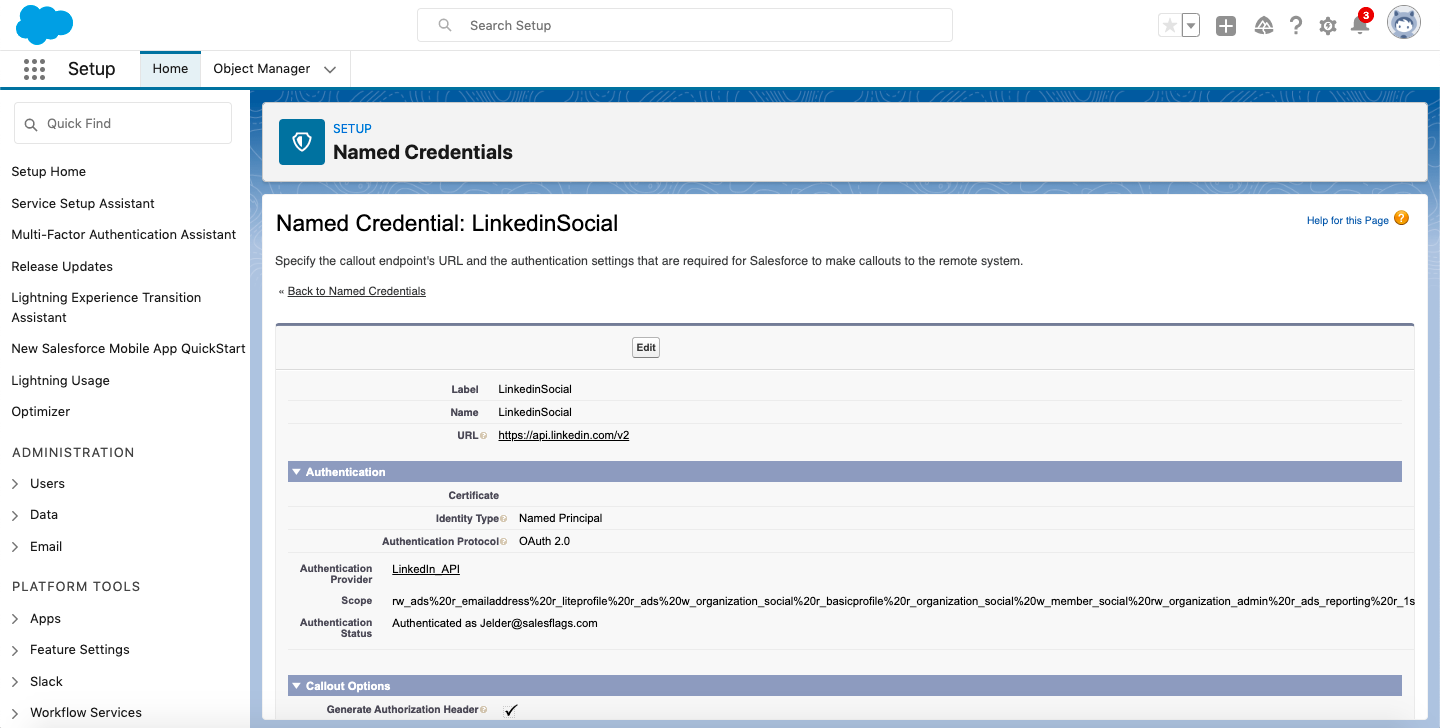Click the magnifier icon in Quick Find

(x=31, y=124)
